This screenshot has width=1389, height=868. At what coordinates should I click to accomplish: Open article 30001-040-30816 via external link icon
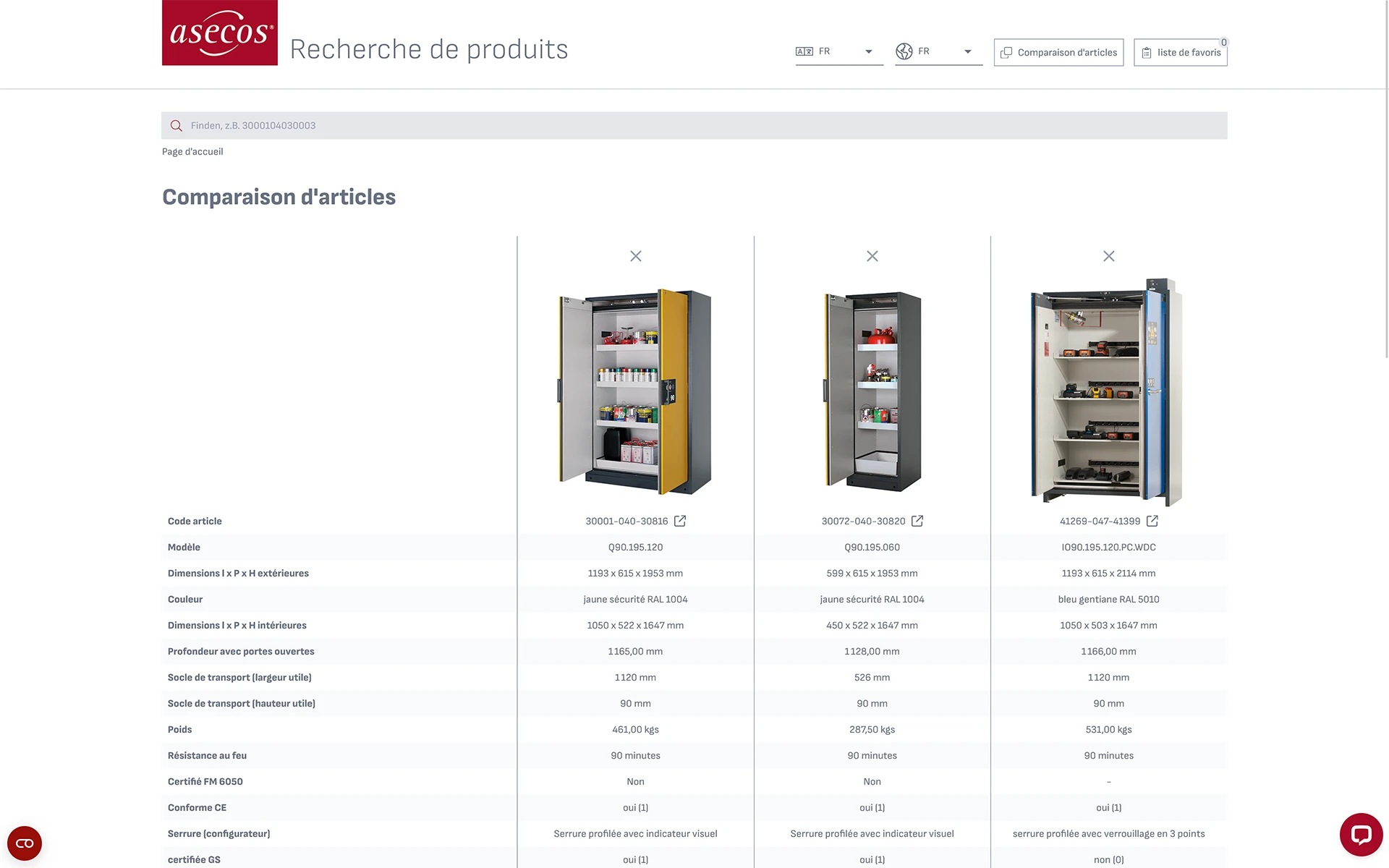click(x=679, y=520)
